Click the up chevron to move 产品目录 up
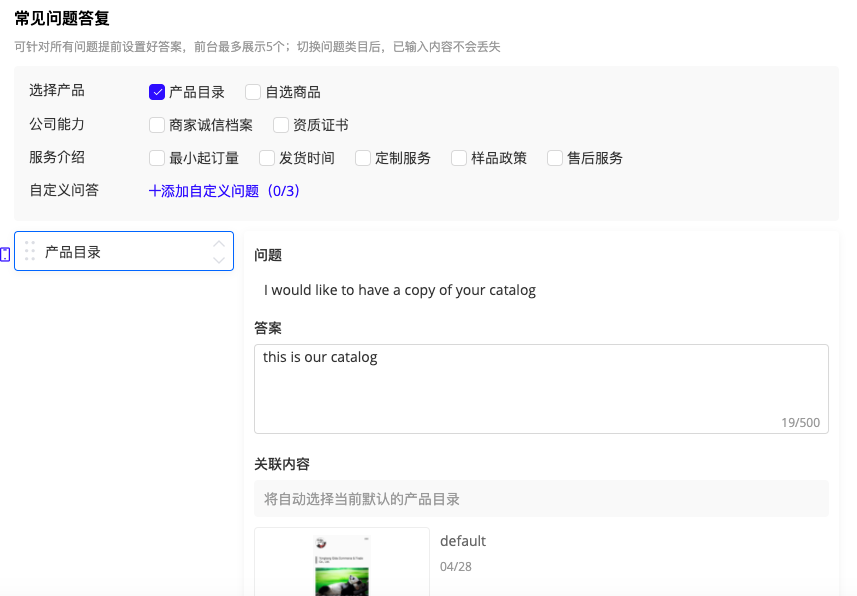 (x=219, y=244)
